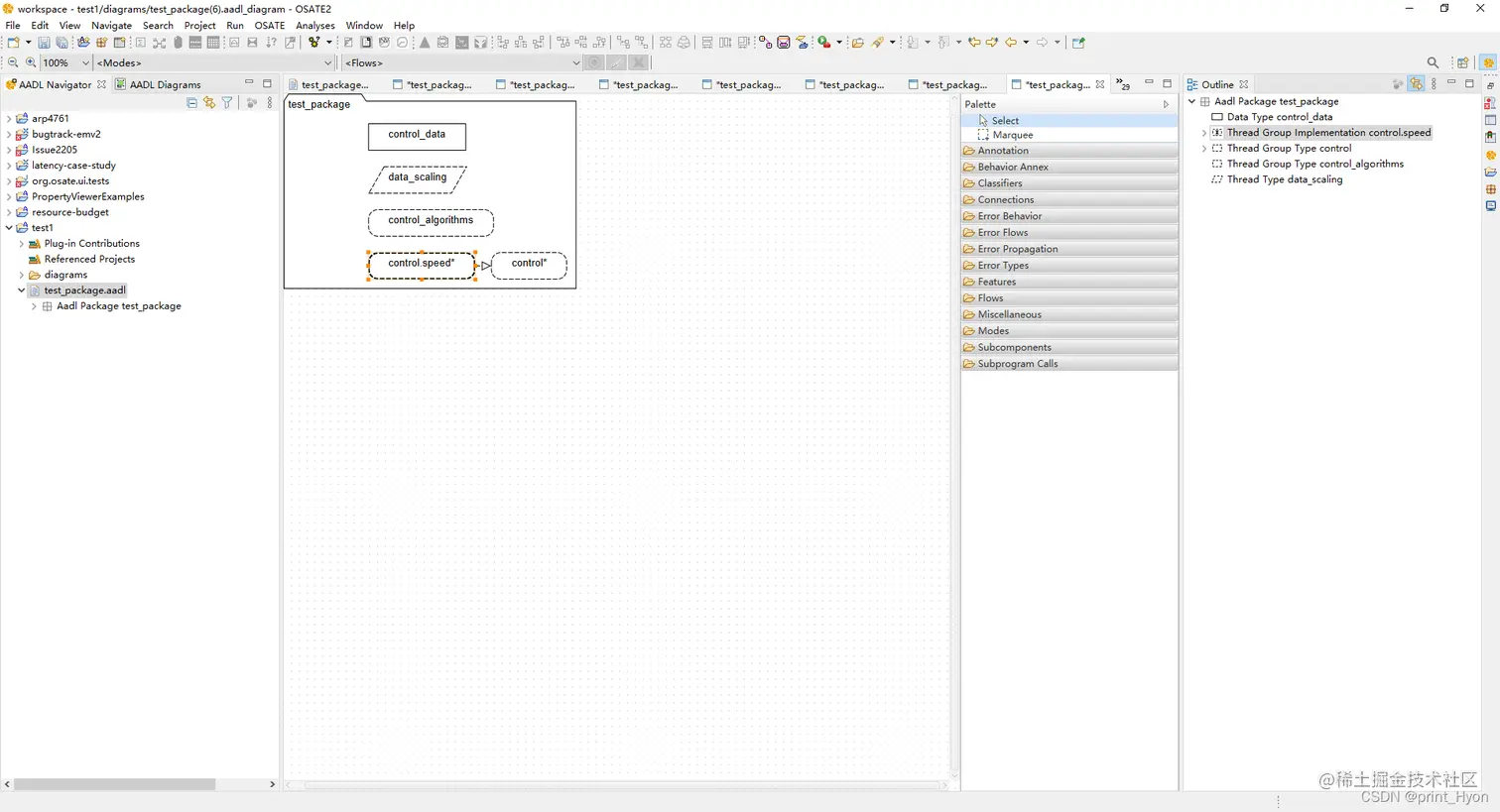The image size is (1500, 812).
Task: Show hidden editor tabs list (»29)
Action: pyautogui.click(x=1123, y=84)
